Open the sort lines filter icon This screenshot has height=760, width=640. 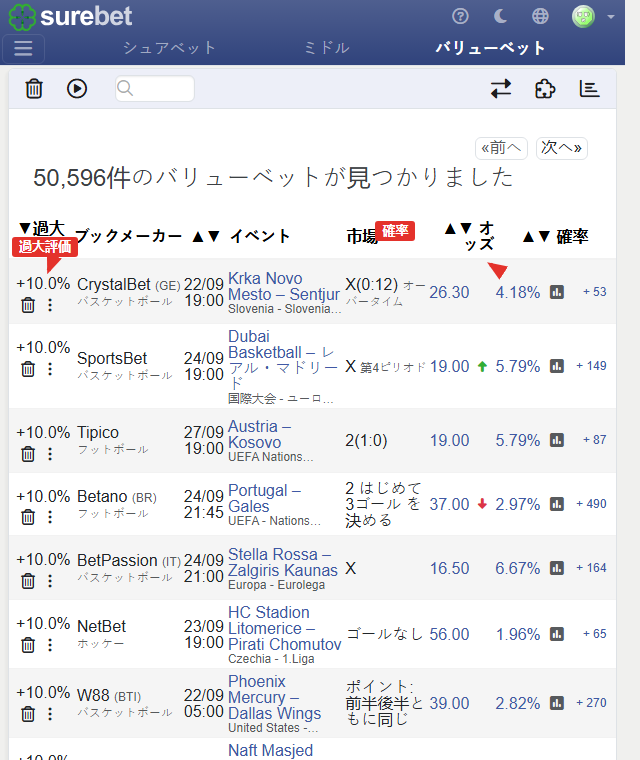[x=590, y=89]
